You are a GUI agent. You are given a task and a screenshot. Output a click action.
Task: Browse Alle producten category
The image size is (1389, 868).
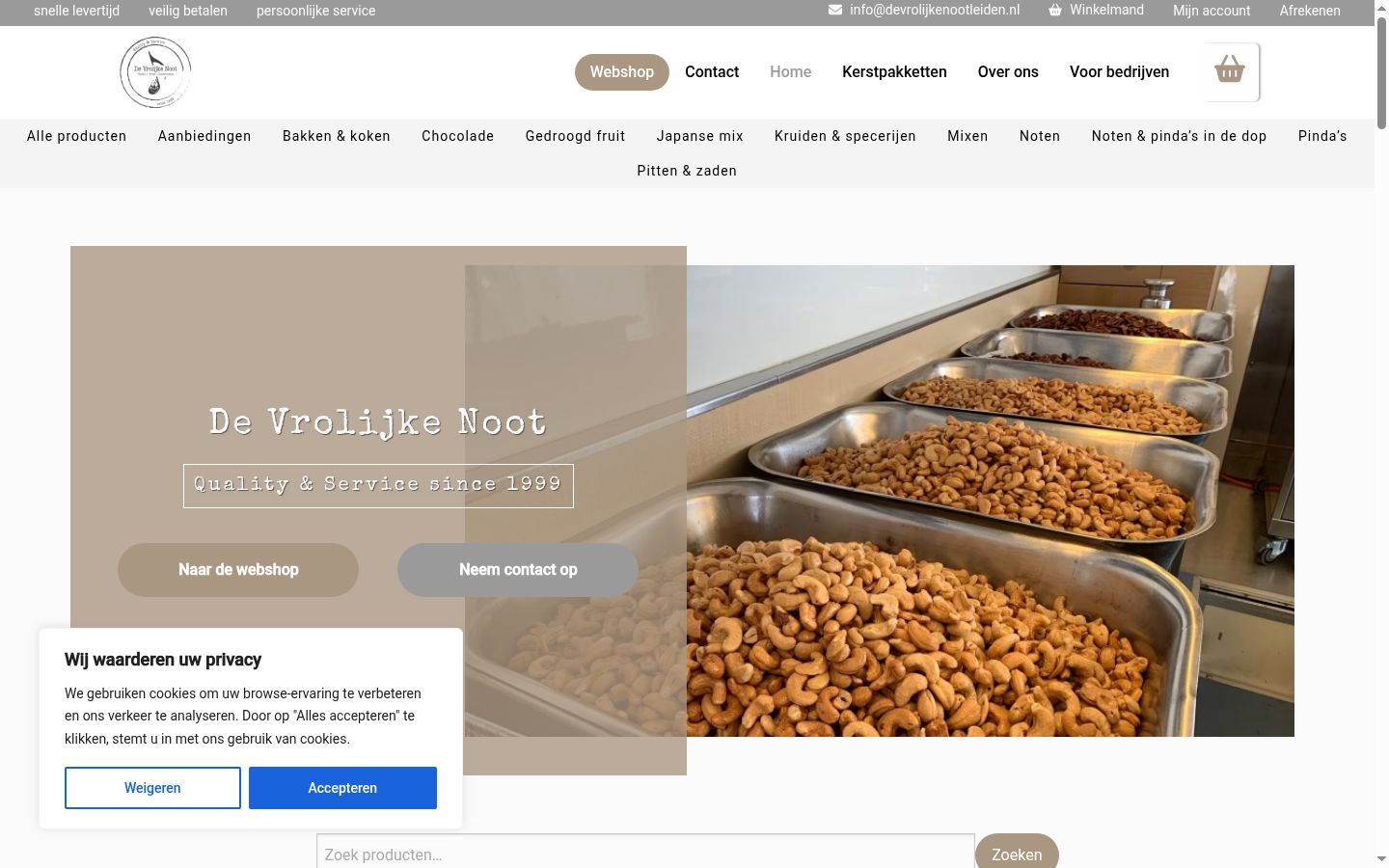click(x=77, y=136)
